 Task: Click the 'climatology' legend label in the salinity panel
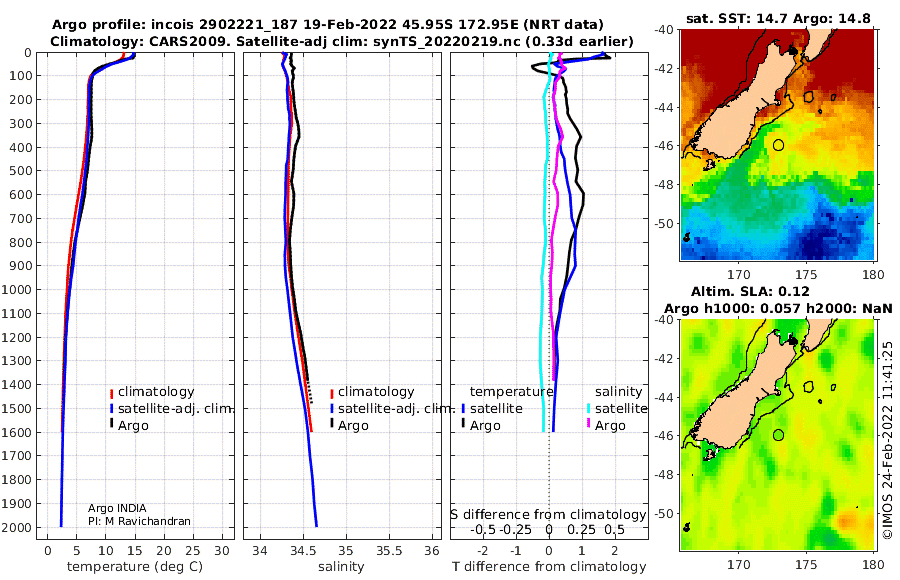pyautogui.click(x=376, y=392)
